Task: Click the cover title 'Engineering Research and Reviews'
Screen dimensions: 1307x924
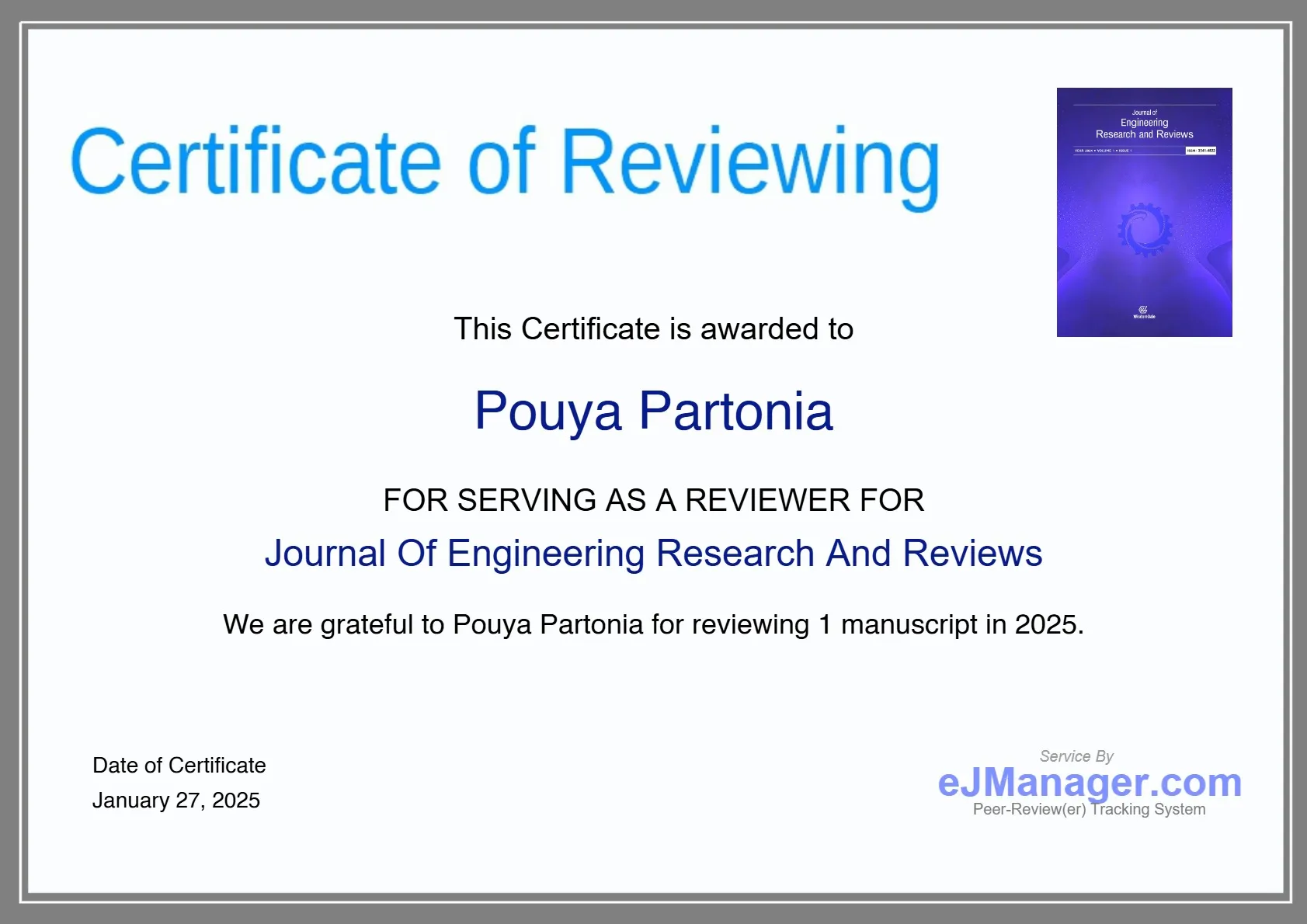Action: click(1144, 129)
